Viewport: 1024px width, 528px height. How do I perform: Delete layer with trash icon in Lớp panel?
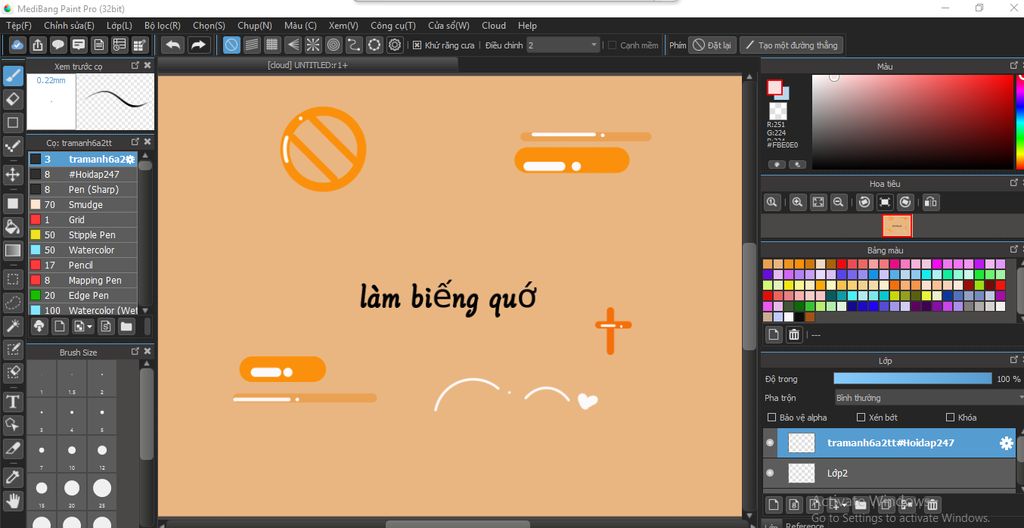tap(932, 504)
